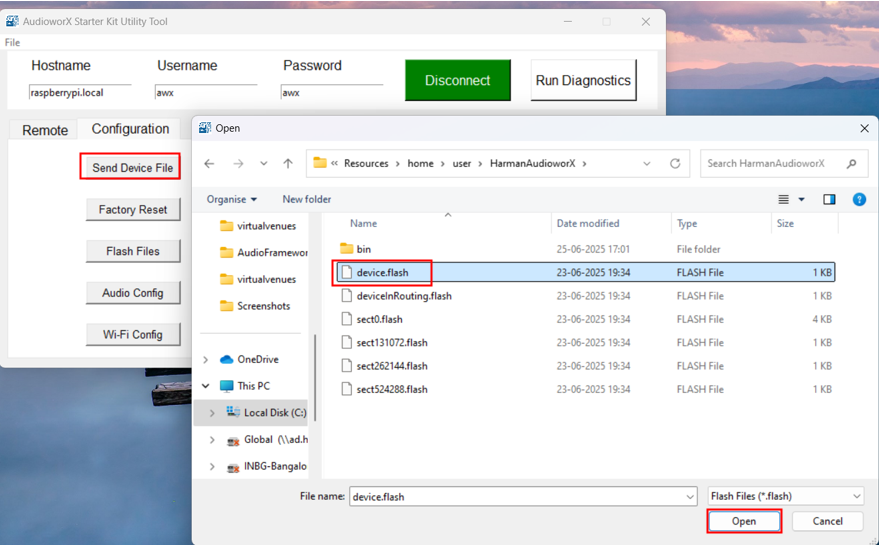Image resolution: width=879 pixels, height=547 pixels.
Task: Select sect0.flash file
Action: pos(586,319)
